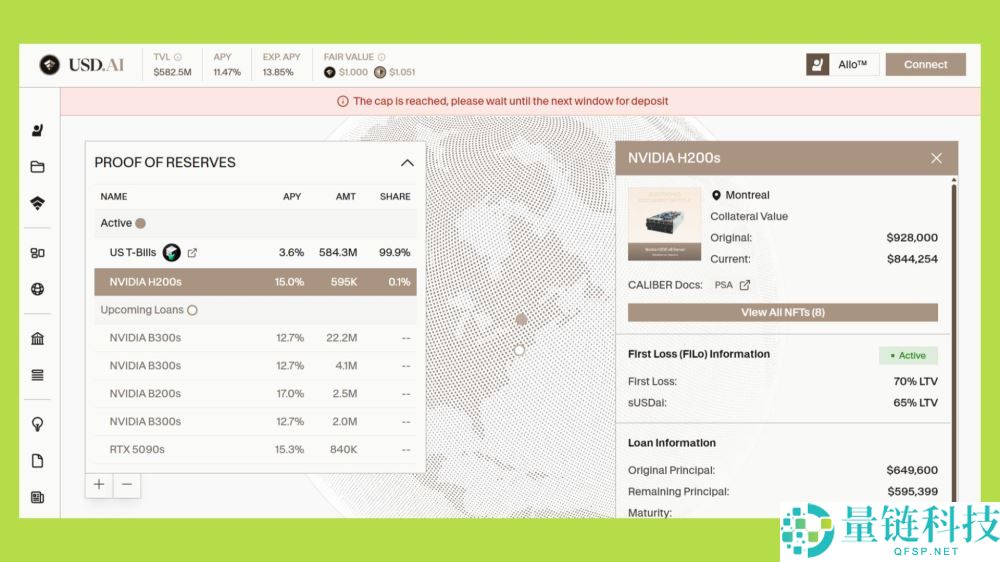1000x562 pixels.
Task: Select the NVIDIA B200s loan row
Action: click(255, 393)
